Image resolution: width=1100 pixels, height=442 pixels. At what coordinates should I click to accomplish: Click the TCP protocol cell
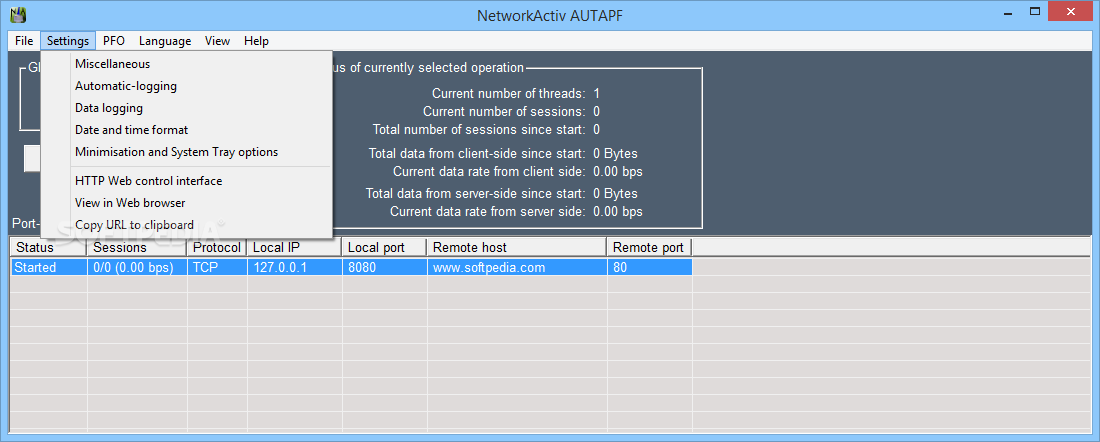click(x=217, y=267)
